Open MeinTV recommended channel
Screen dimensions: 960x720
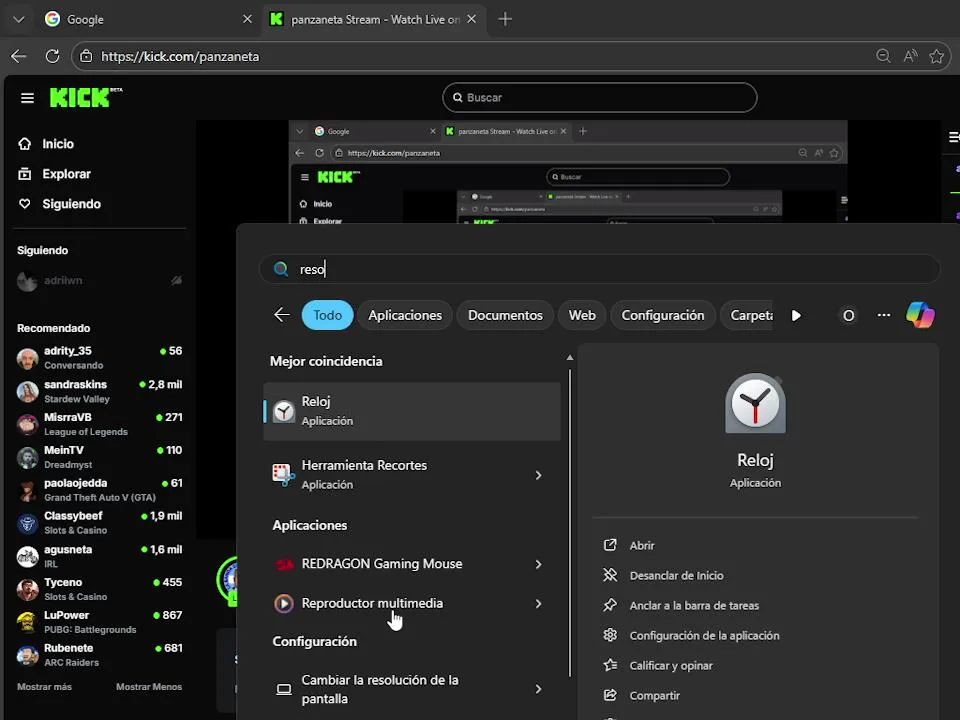99,457
